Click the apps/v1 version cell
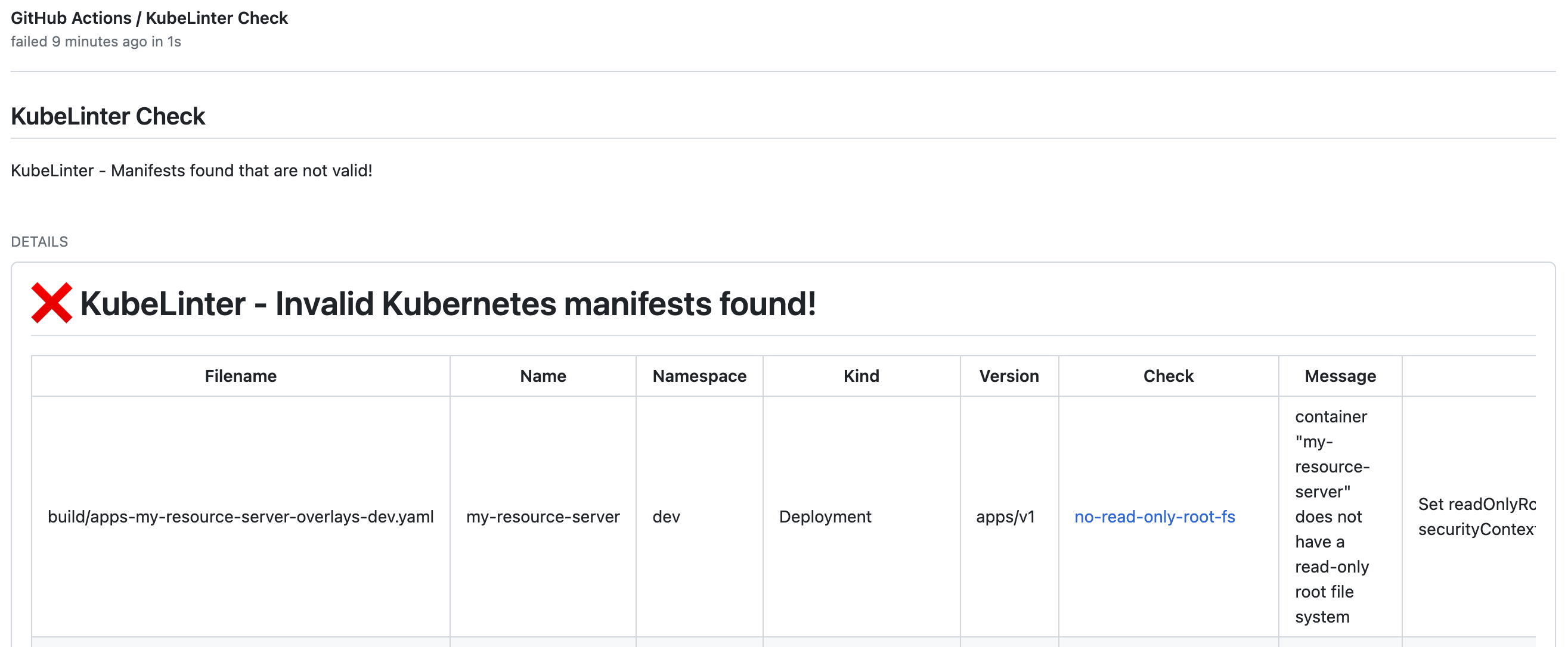Image resolution: width=1568 pixels, height=647 pixels. coord(1005,517)
